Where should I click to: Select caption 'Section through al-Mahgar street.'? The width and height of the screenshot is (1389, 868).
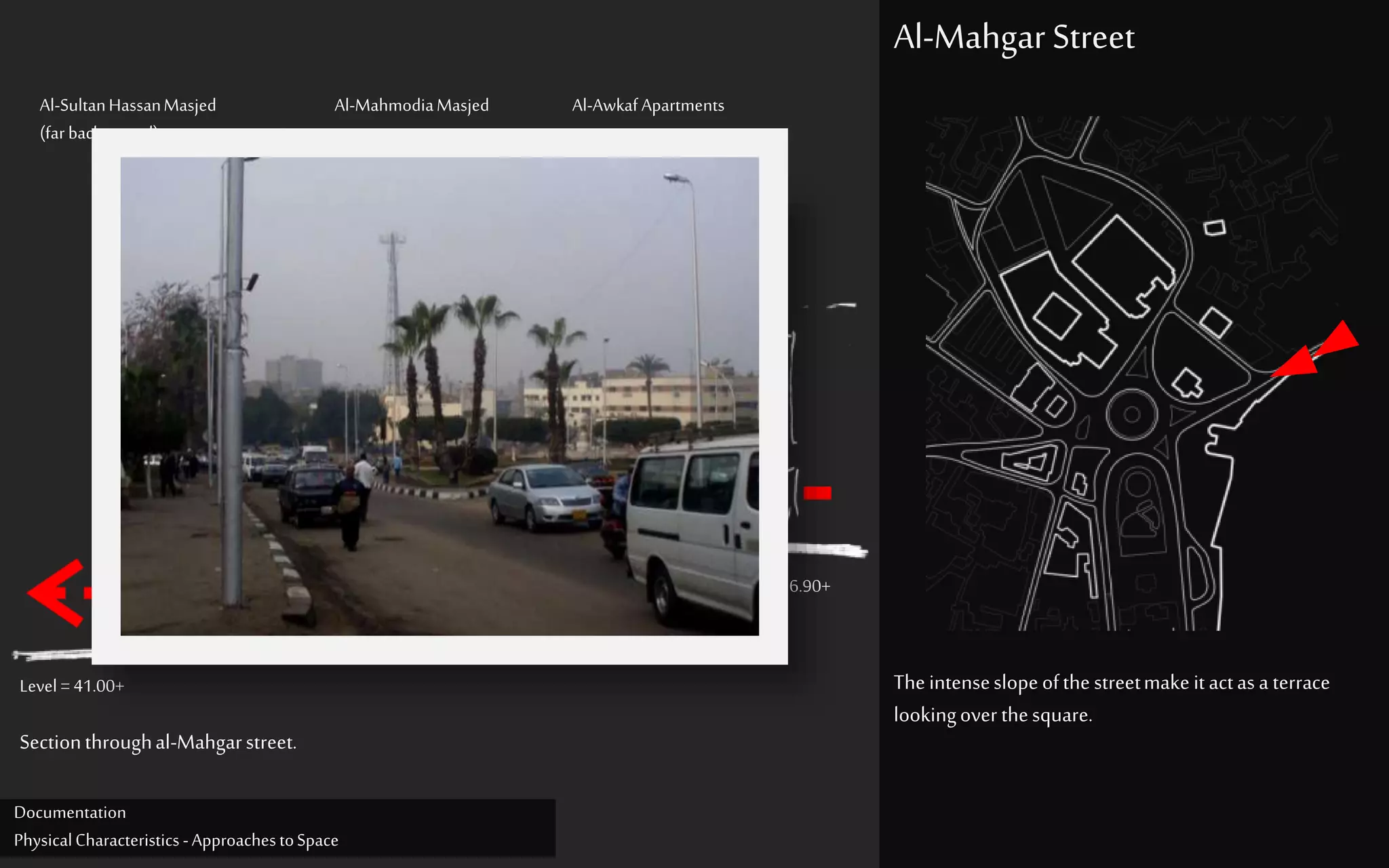coord(158,743)
